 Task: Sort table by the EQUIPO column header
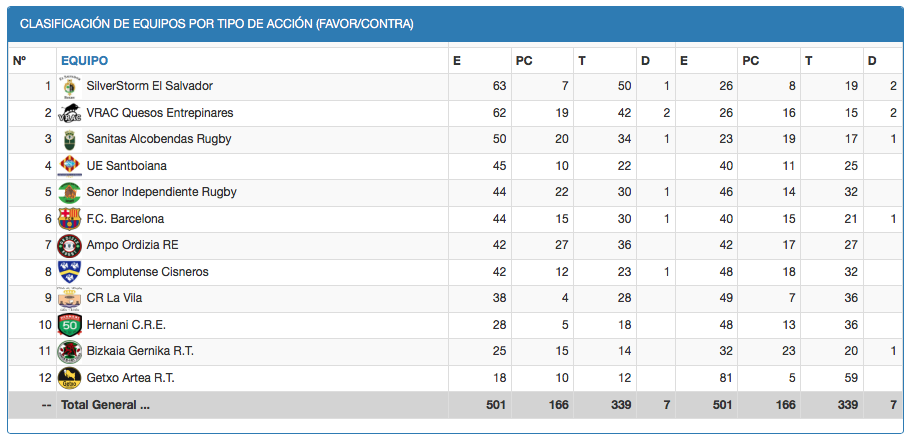tap(84, 61)
